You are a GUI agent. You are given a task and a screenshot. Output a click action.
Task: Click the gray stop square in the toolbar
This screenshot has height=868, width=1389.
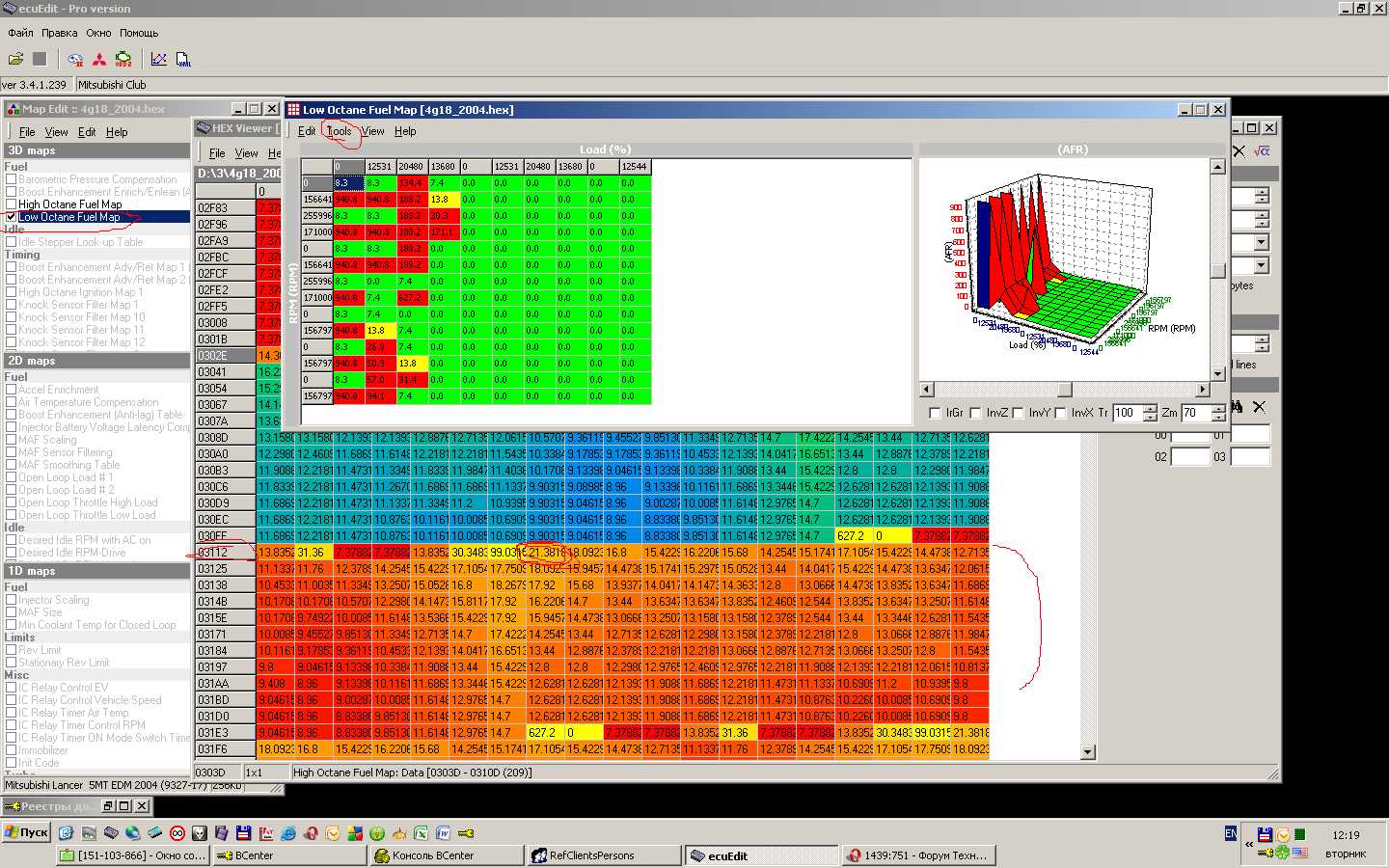[40, 60]
